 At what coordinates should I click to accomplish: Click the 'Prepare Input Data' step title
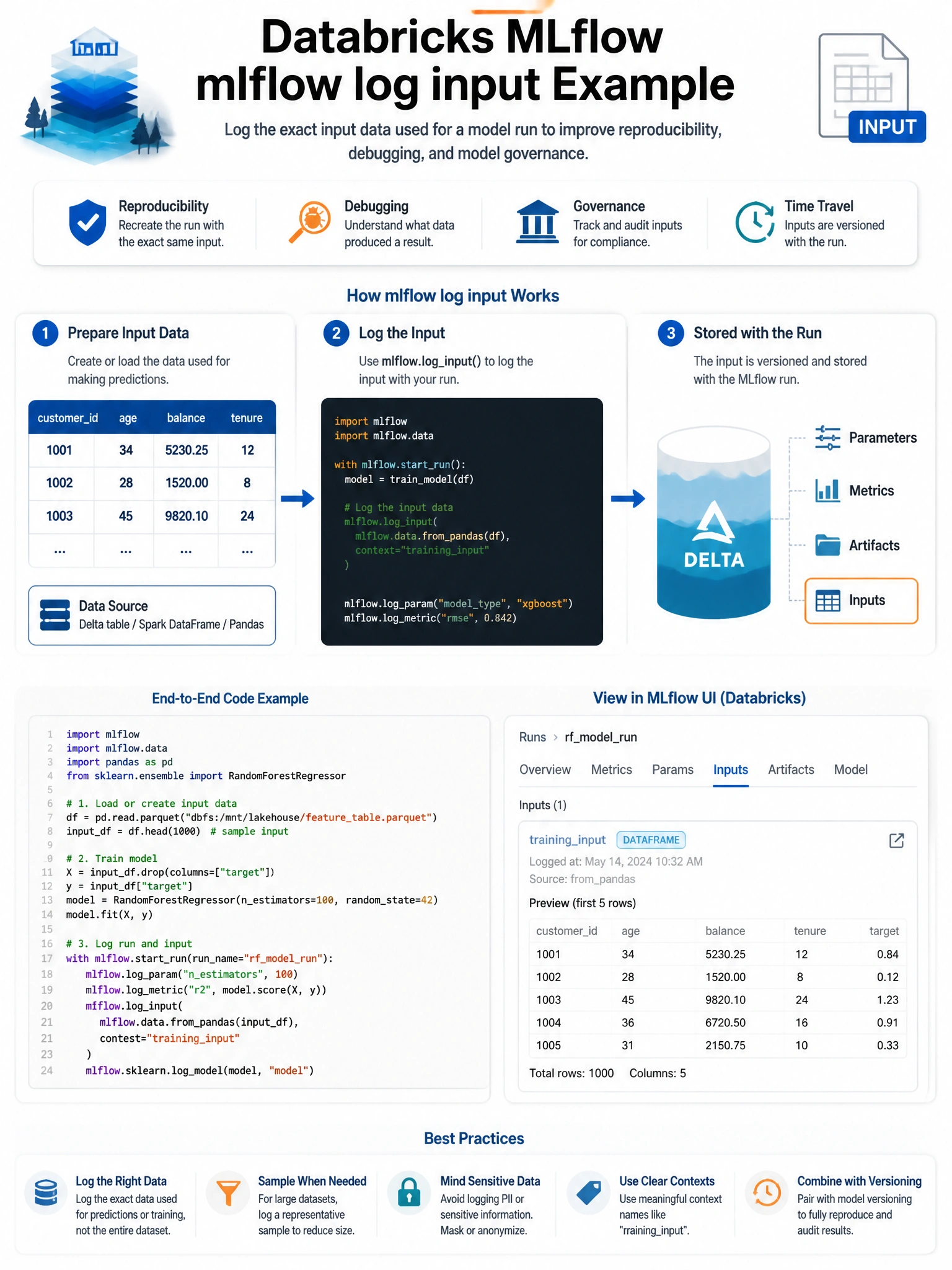pos(128,333)
